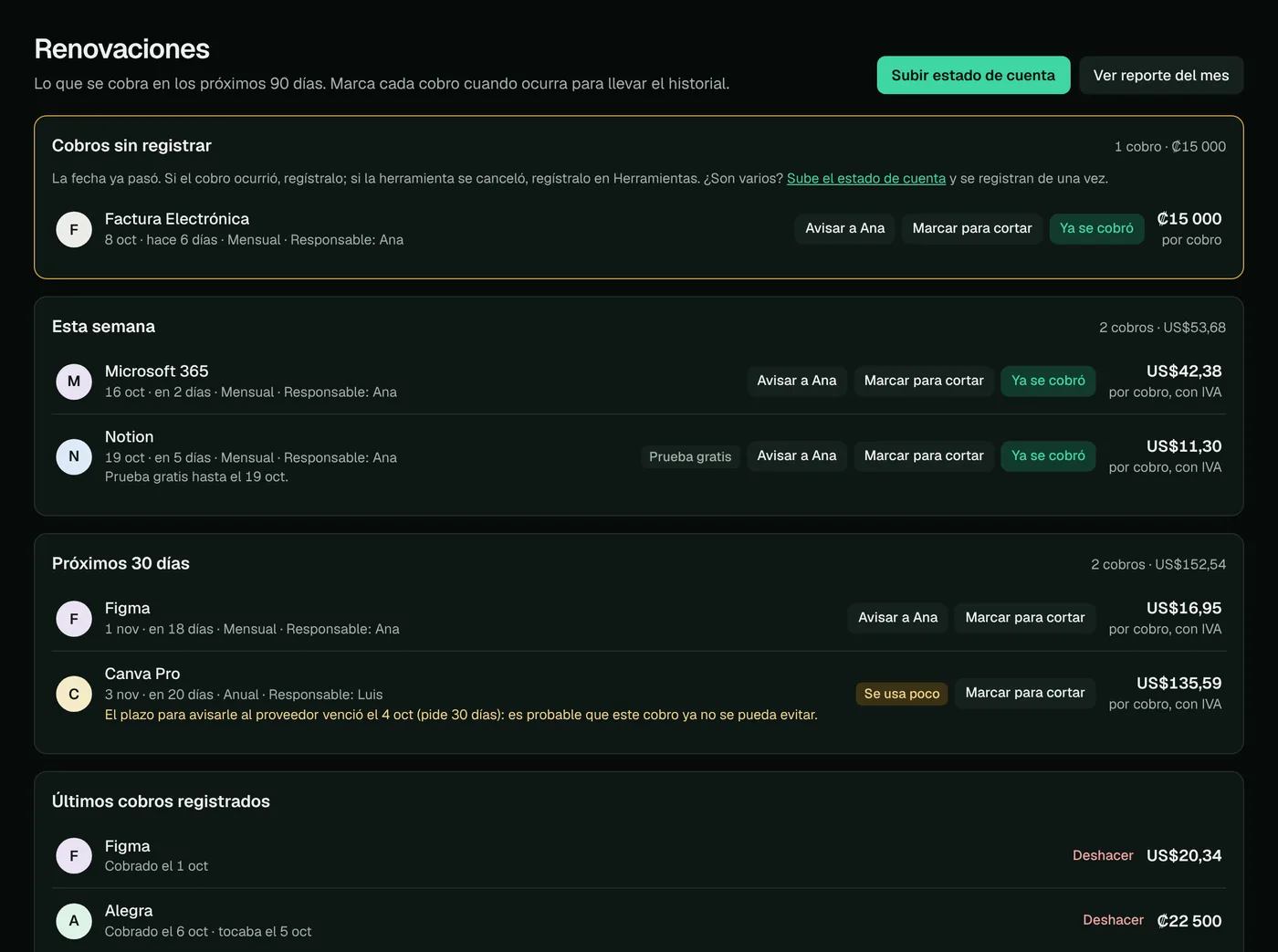Mark Microsoft 365 para cortar
This screenshot has width=1278, height=952.
(924, 381)
